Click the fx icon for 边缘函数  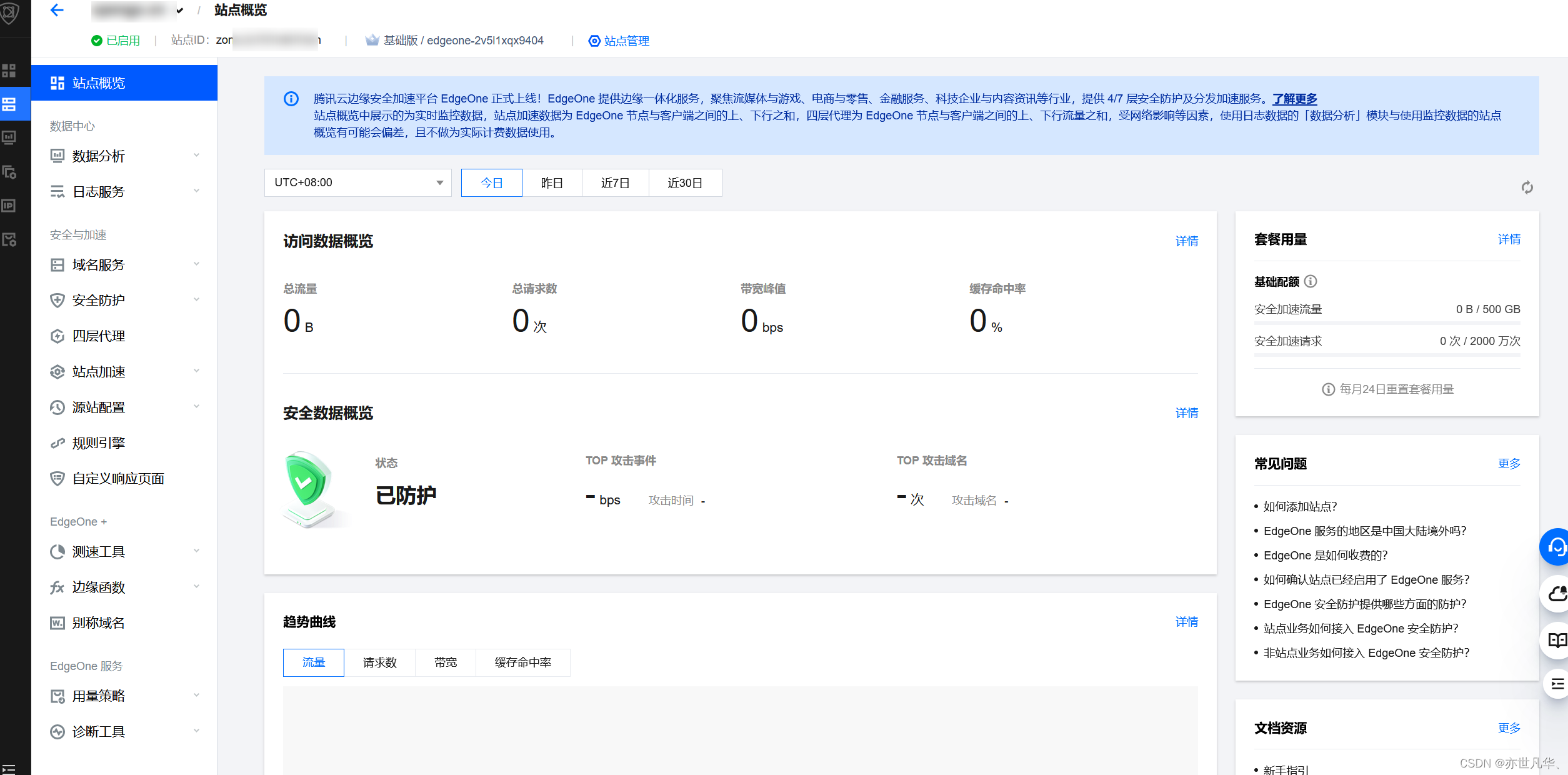57,587
